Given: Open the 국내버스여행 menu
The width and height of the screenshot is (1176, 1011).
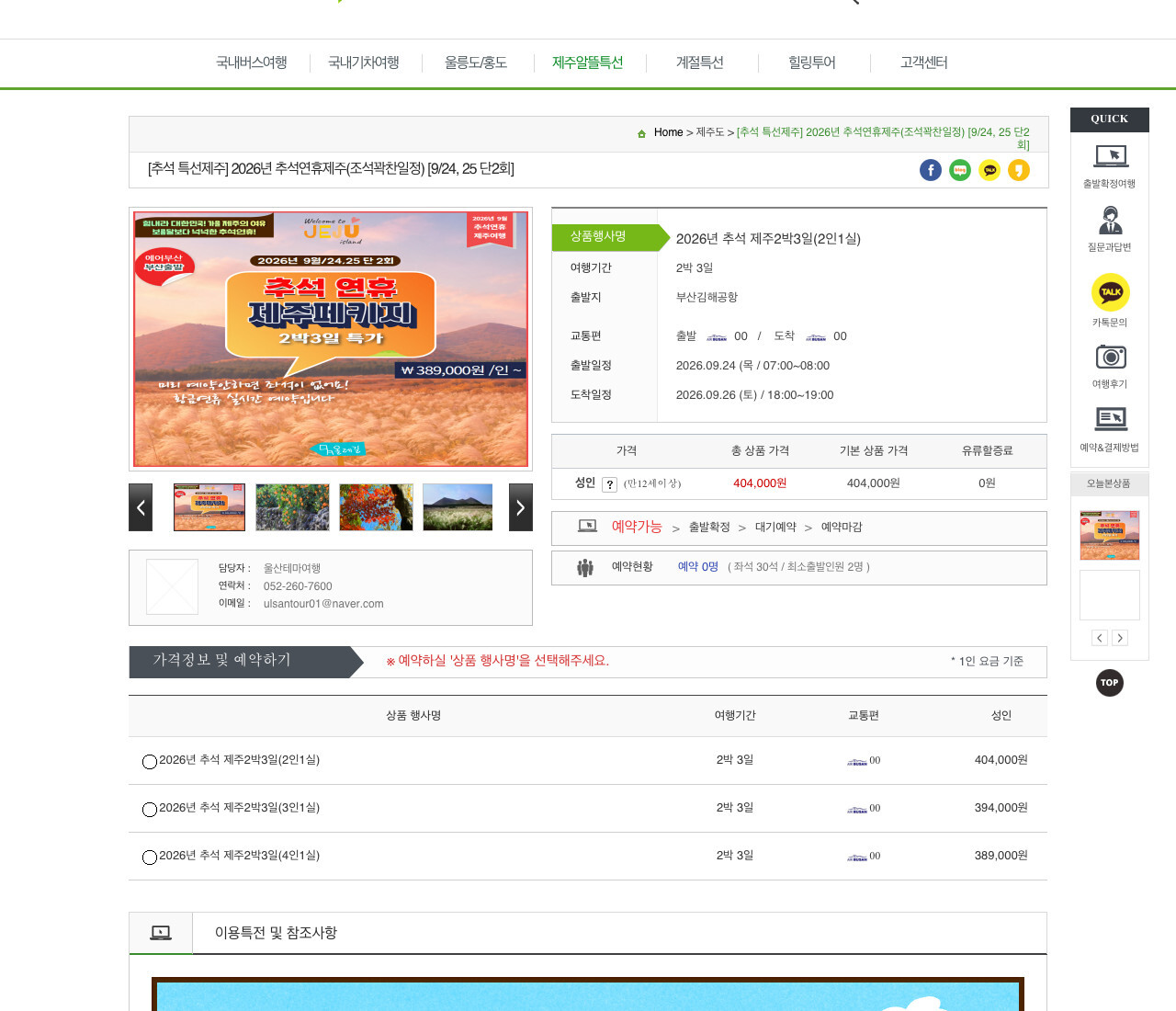Looking at the screenshot, I should (x=252, y=62).
